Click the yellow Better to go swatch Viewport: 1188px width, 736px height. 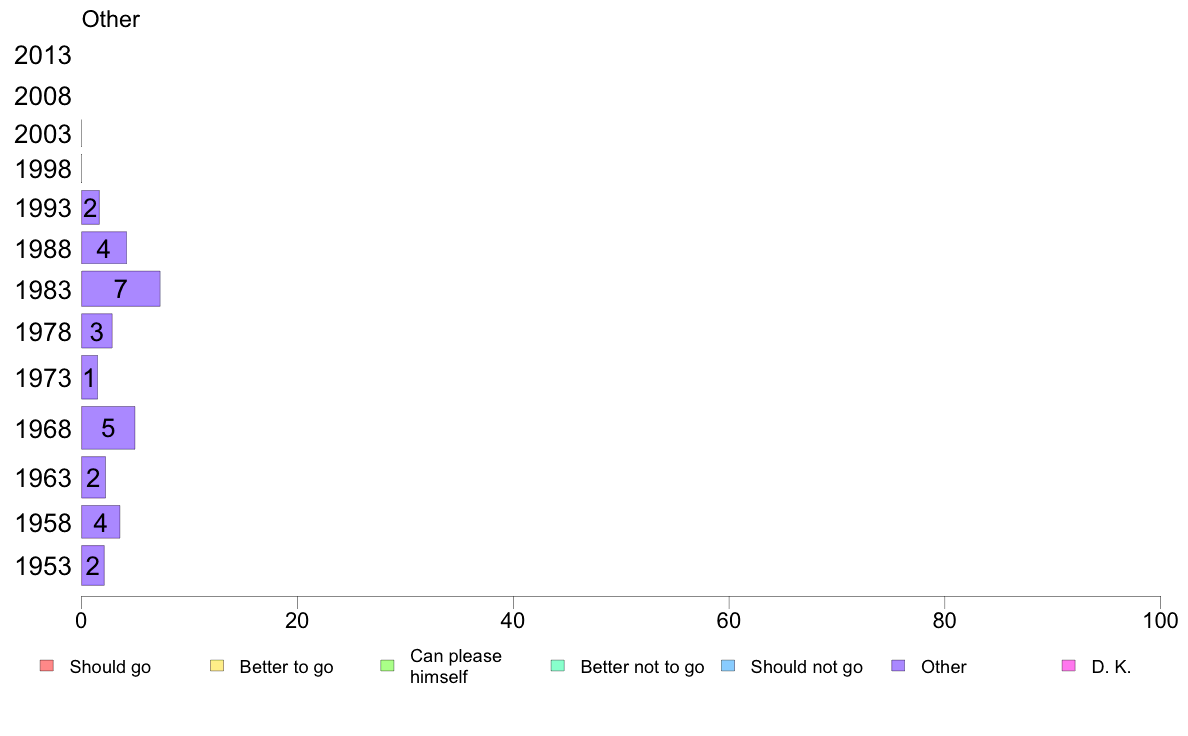tap(217, 666)
